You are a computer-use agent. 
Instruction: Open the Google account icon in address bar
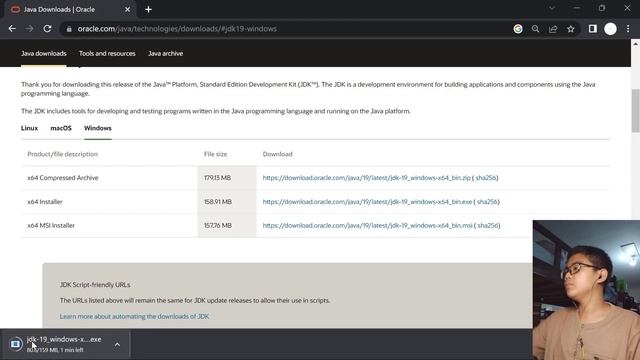pos(518,29)
